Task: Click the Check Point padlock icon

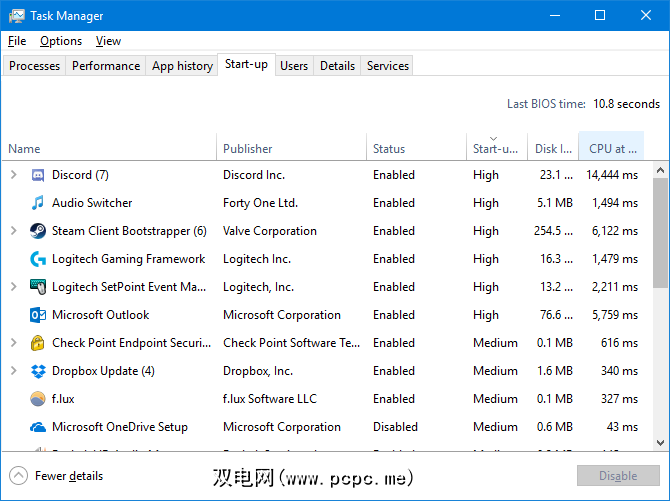Action: point(38,343)
